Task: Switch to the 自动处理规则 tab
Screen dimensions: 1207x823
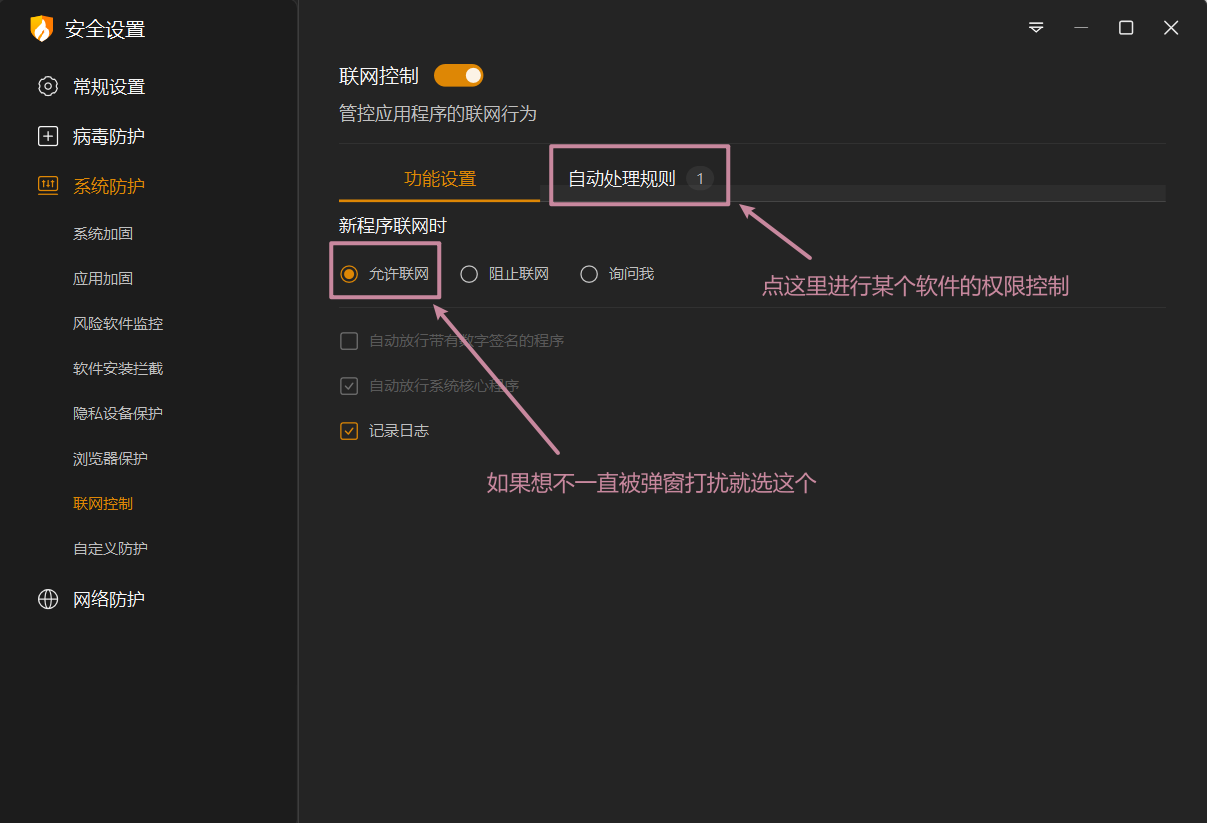Action: (x=622, y=180)
